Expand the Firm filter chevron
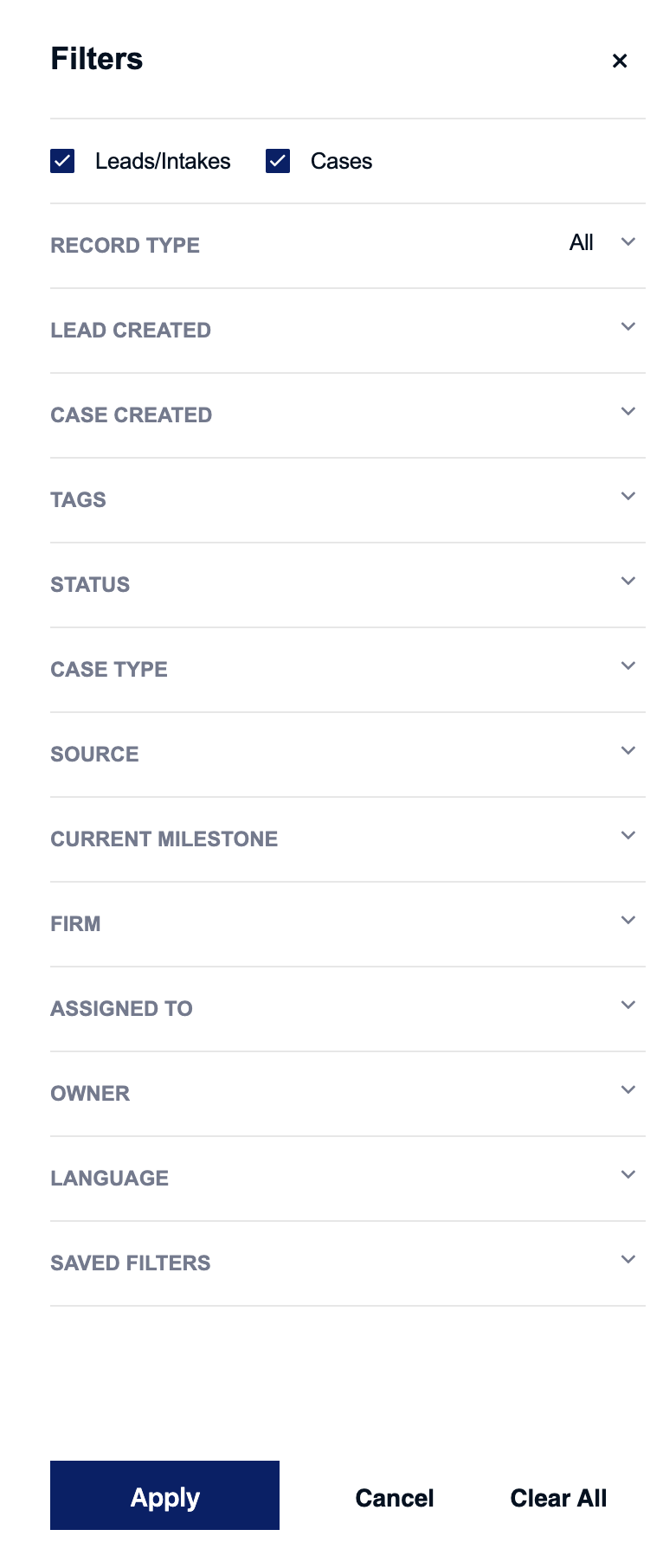663x1568 pixels. click(x=628, y=920)
